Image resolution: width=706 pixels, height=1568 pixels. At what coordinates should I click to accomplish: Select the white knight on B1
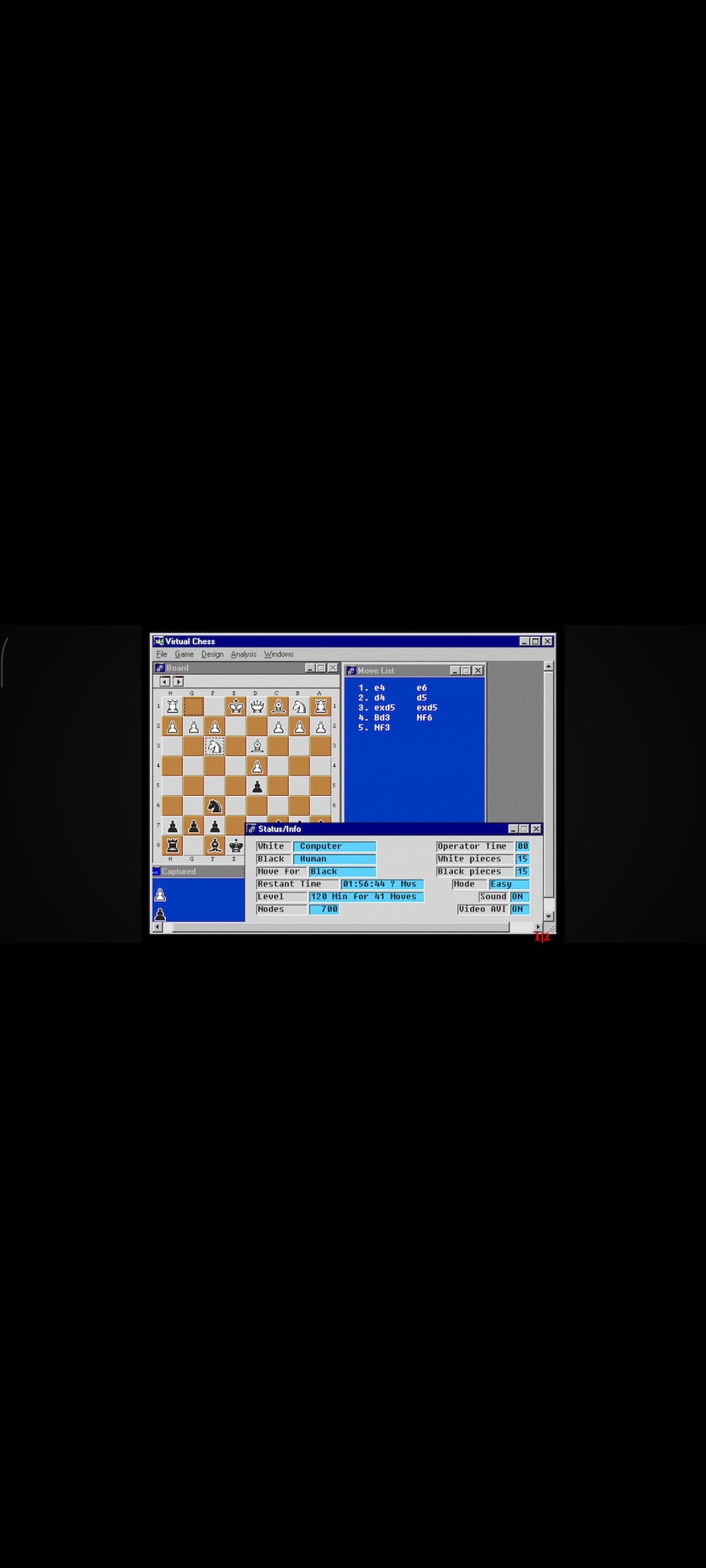click(299, 706)
